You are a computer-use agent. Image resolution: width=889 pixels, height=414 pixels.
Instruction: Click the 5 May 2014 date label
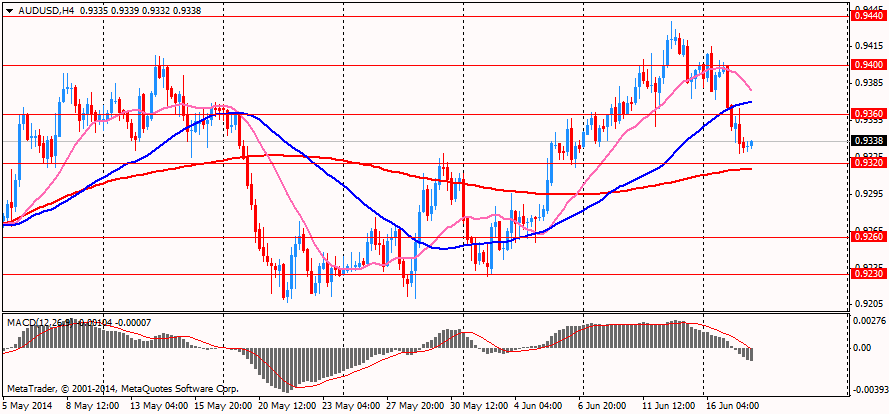click(x=27, y=406)
